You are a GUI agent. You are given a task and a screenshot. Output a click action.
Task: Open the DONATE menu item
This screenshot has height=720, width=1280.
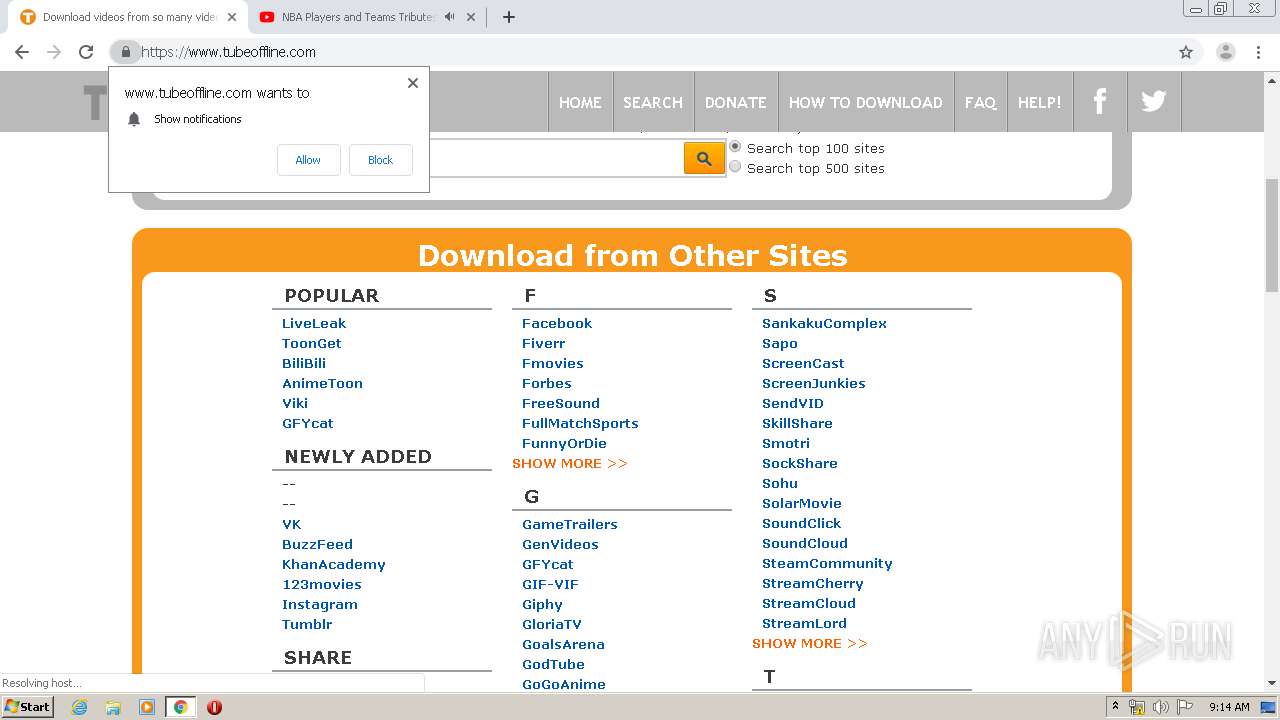tap(736, 102)
